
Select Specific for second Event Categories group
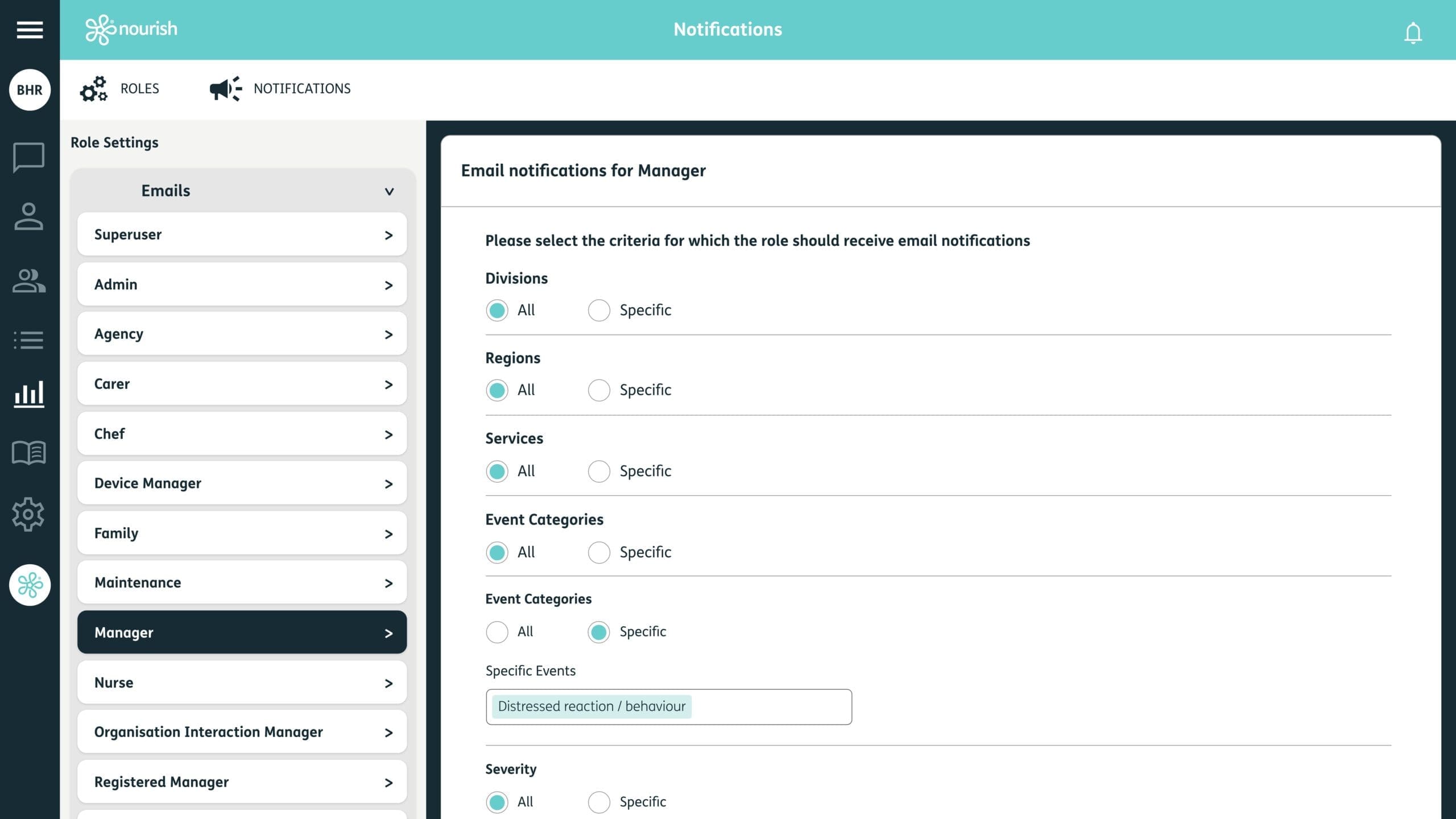pos(599,632)
